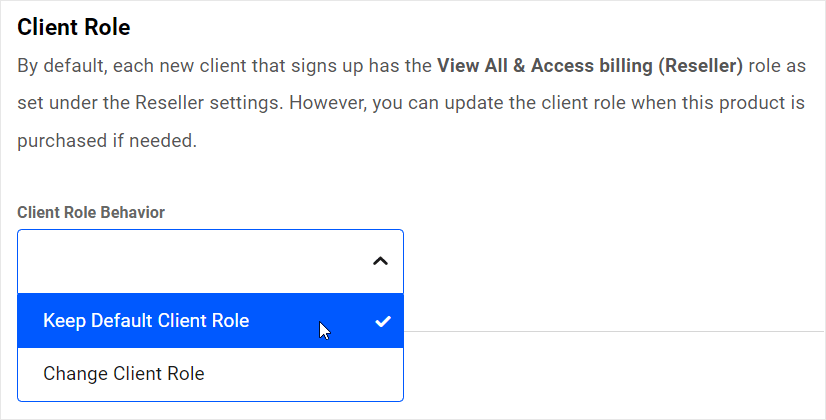Screen dimensions: 826x420
Task: Click 'By default' at the paragraph start
Action: (x=57, y=67)
